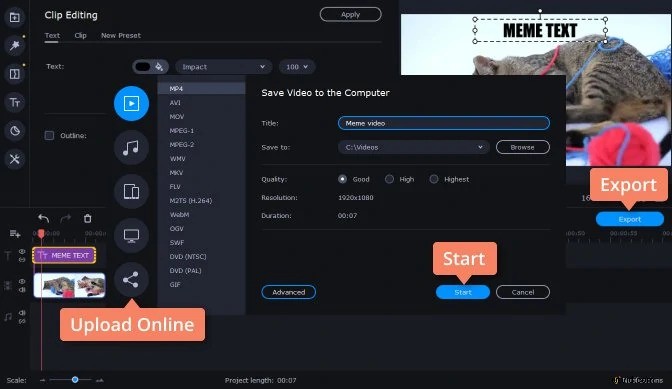Zoom out timeline scale icon
672x389 pixels.
pyautogui.click(x=42, y=380)
